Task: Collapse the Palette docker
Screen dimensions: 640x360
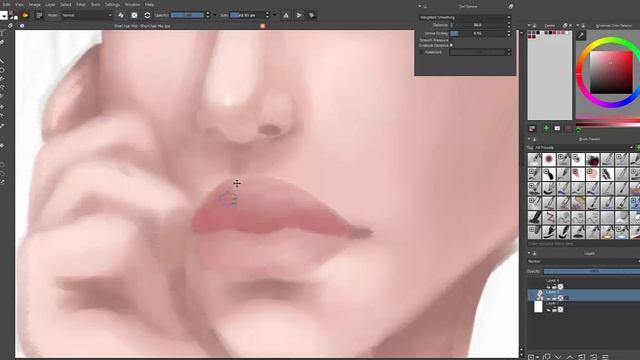Action: tap(529, 26)
